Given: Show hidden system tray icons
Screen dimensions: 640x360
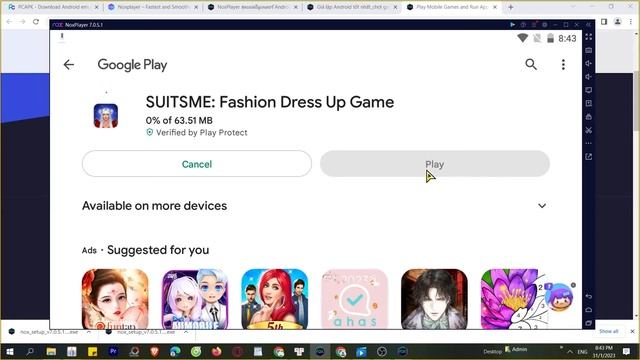Looking at the screenshot, I should [569, 351].
